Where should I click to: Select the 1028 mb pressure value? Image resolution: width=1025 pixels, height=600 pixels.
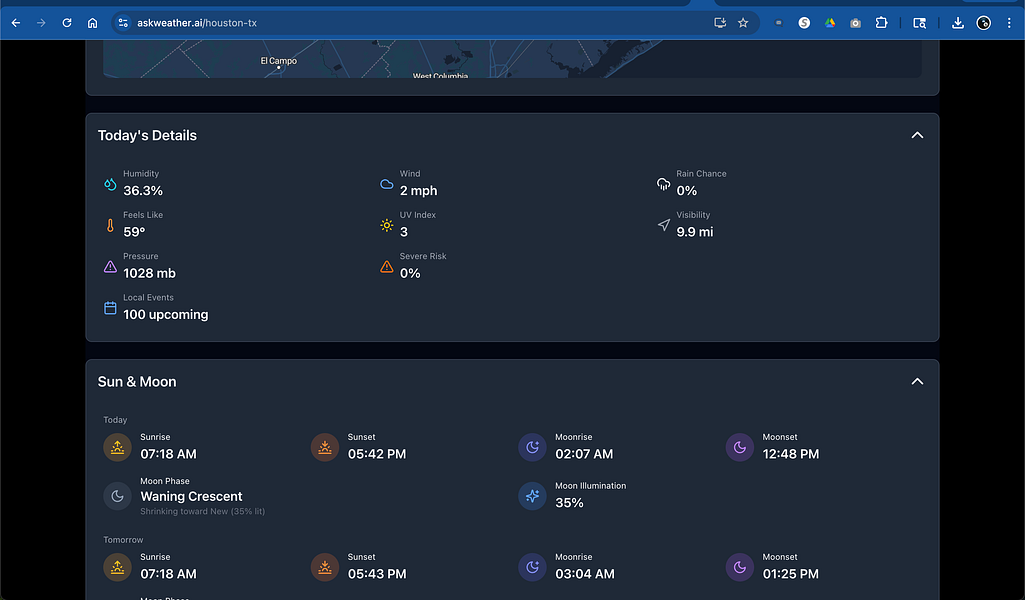[x=149, y=273]
